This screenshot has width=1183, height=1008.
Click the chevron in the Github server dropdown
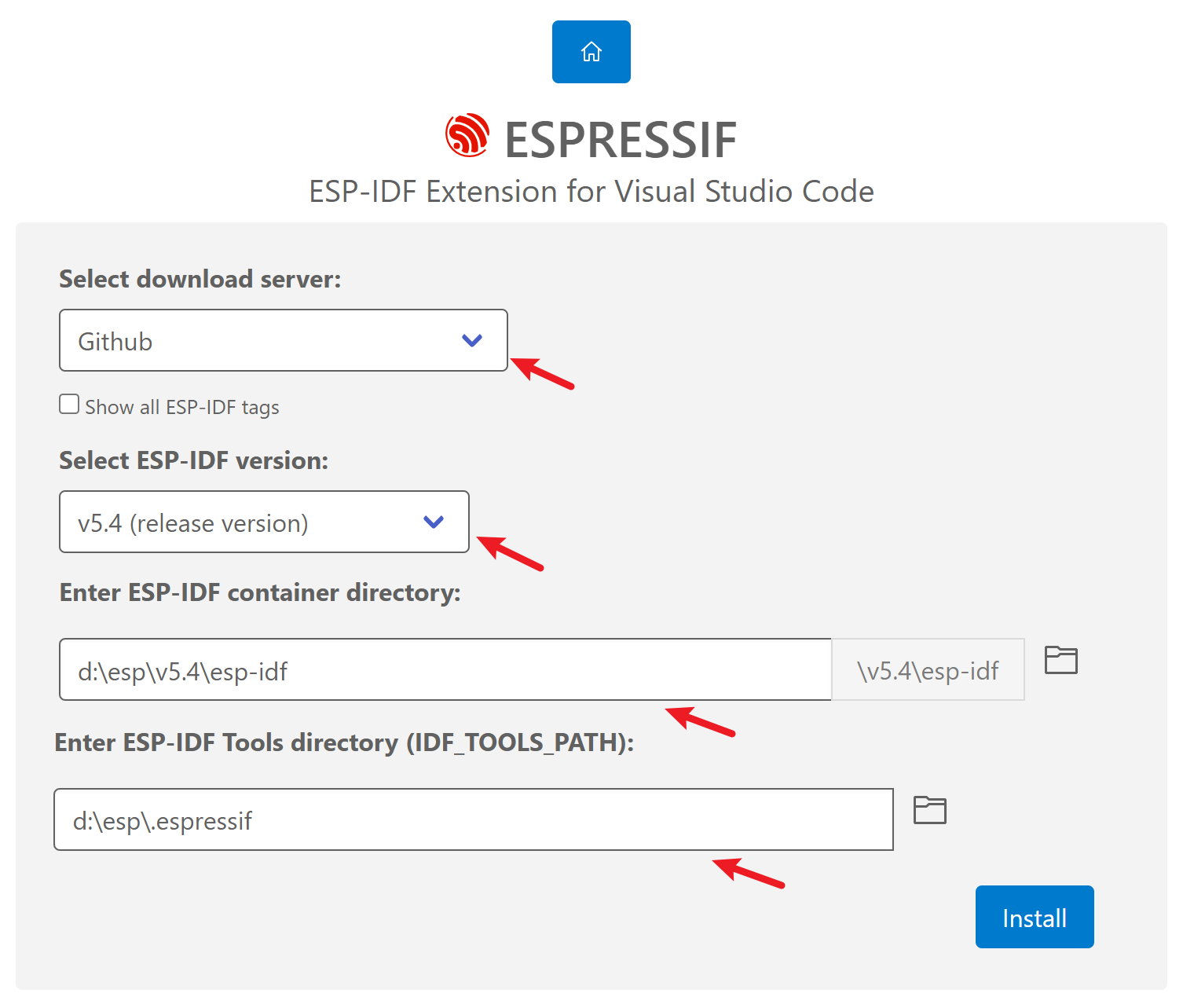(x=472, y=340)
